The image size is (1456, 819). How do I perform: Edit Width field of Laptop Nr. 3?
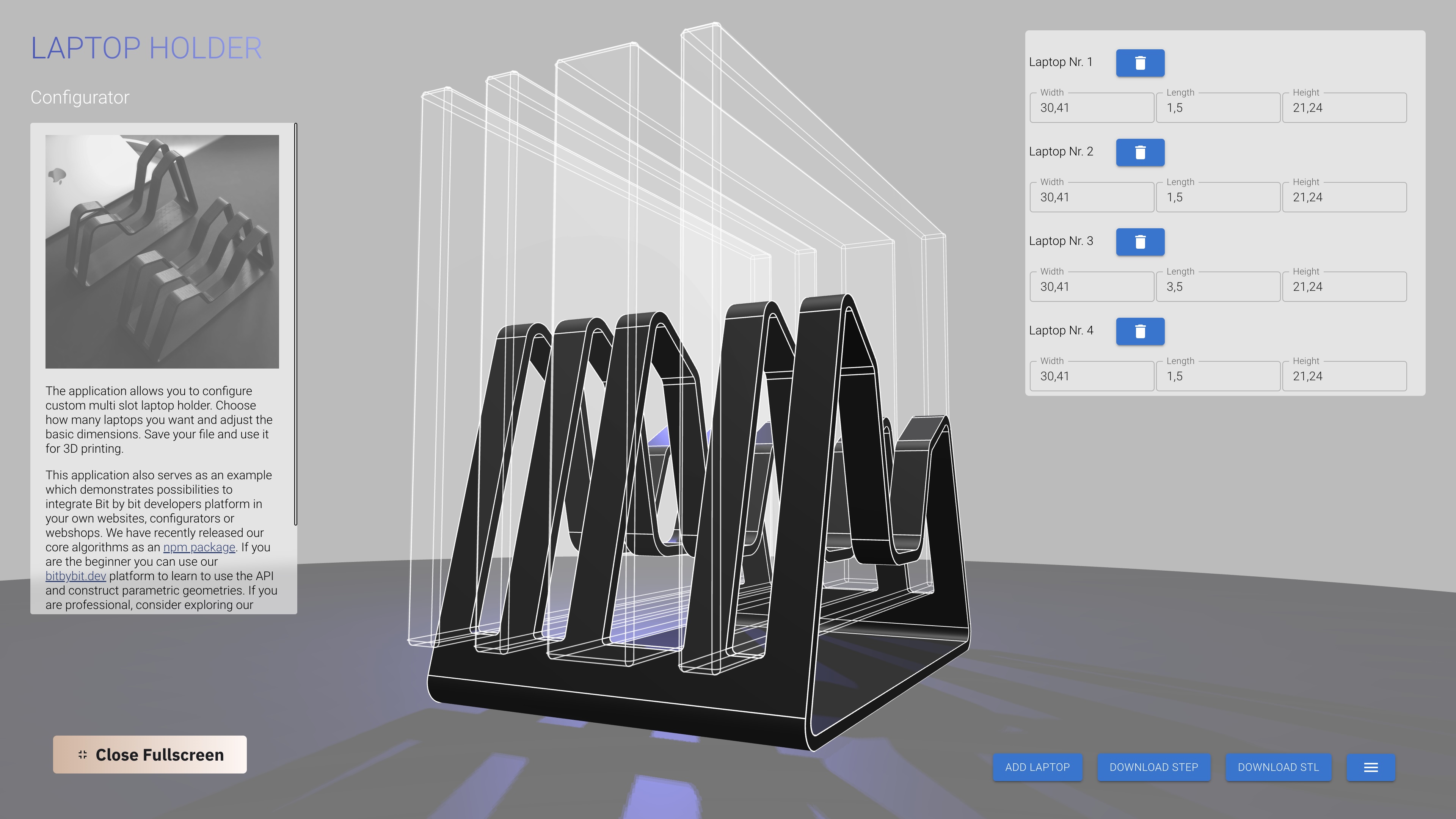[1092, 287]
